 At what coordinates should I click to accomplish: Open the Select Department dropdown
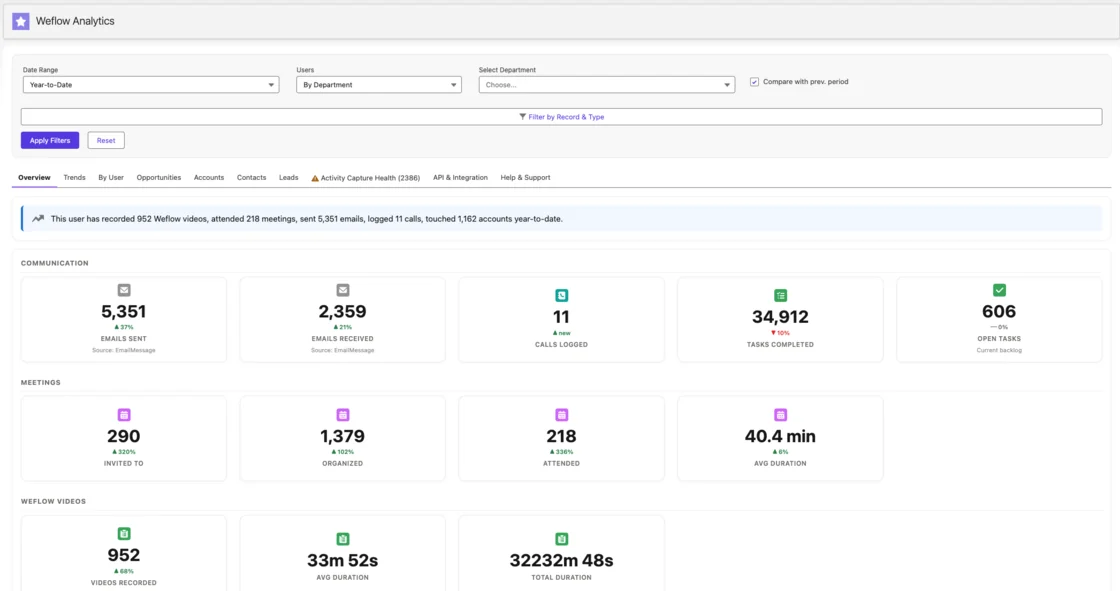pyautogui.click(x=606, y=85)
